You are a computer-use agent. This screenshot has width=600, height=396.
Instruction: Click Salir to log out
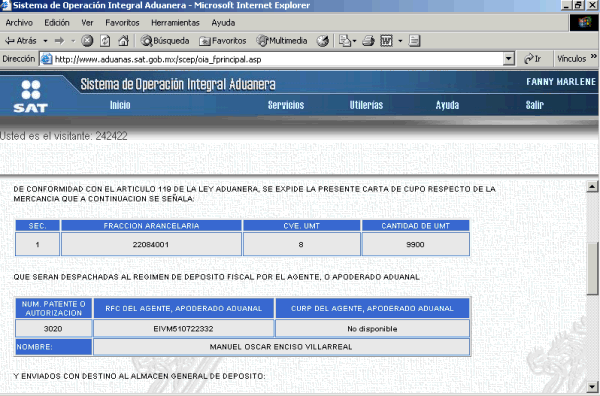coord(535,105)
